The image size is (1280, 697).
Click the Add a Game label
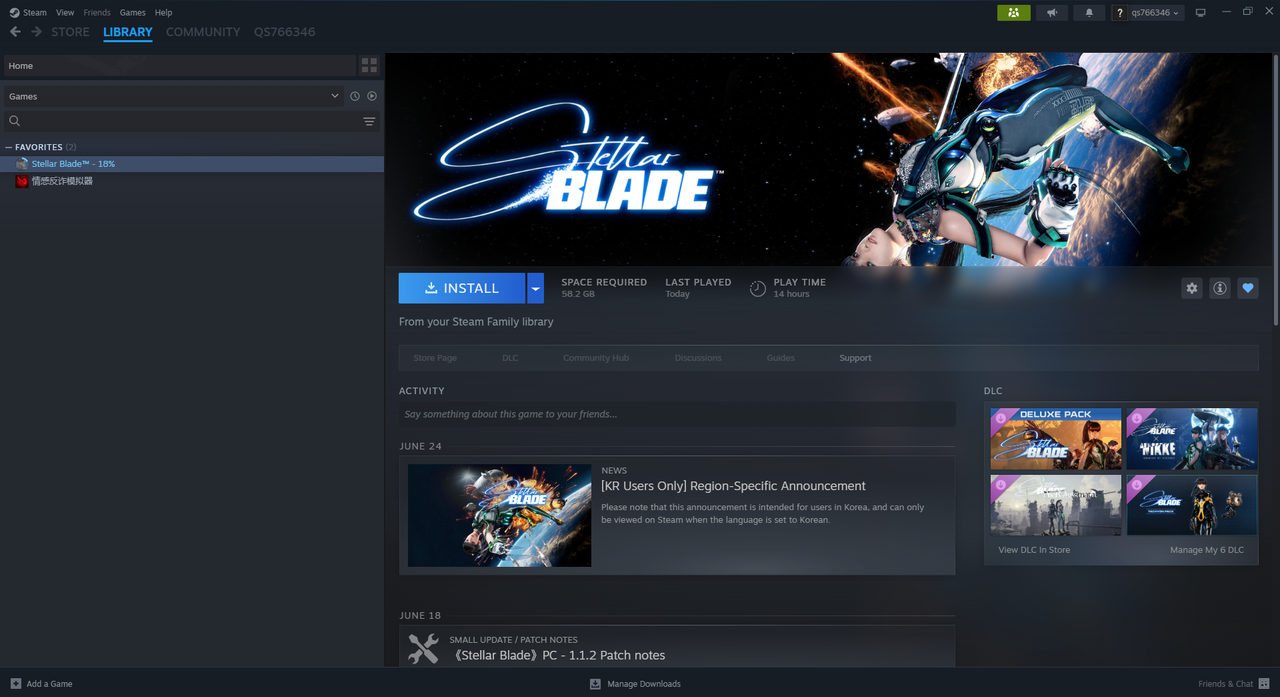point(49,684)
